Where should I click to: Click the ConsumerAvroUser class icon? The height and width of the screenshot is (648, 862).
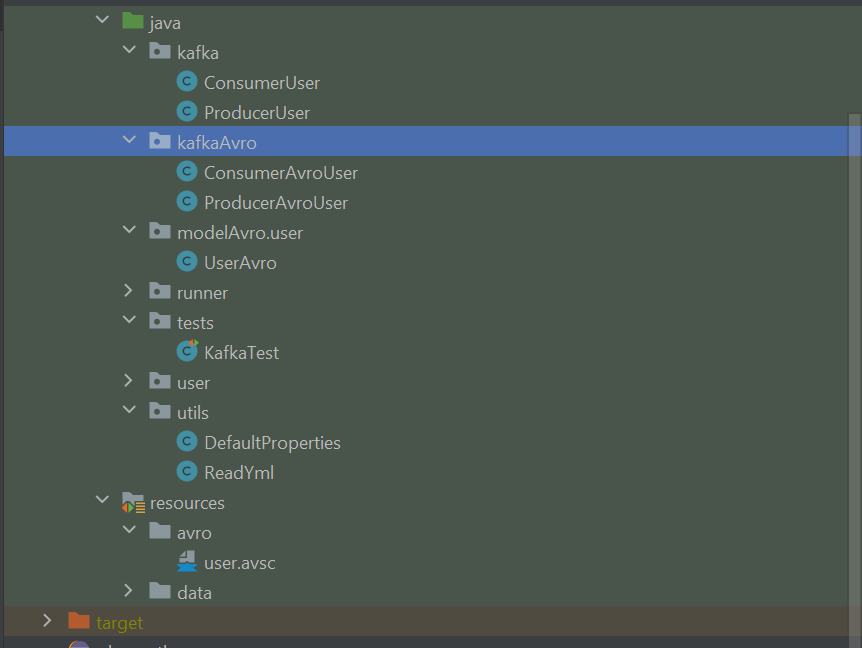click(x=187, y=171)
